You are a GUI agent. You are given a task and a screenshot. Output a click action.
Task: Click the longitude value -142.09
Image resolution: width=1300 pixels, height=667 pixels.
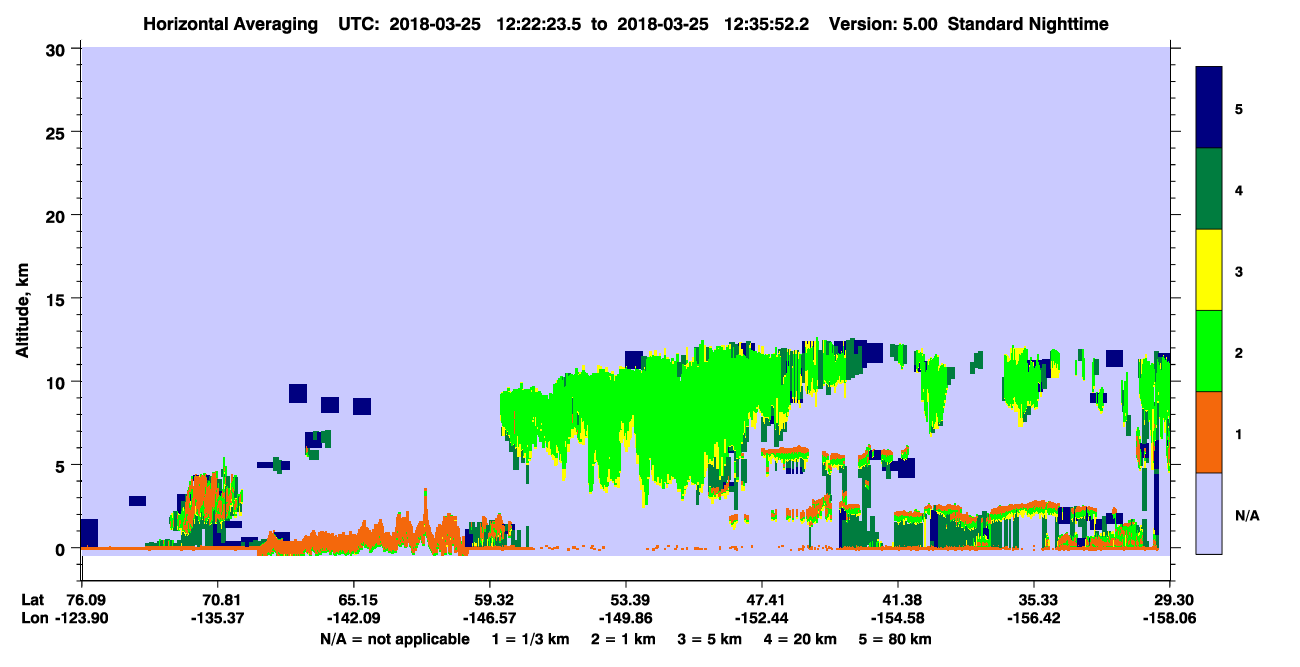coord(354,618)
